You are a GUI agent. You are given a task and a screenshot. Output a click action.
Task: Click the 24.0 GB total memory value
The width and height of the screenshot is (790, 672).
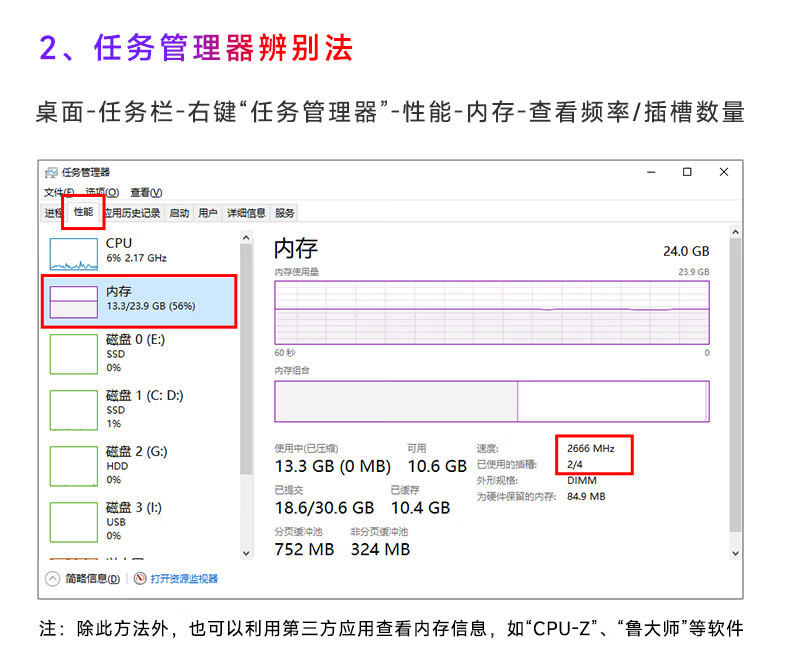pos(686,251)
